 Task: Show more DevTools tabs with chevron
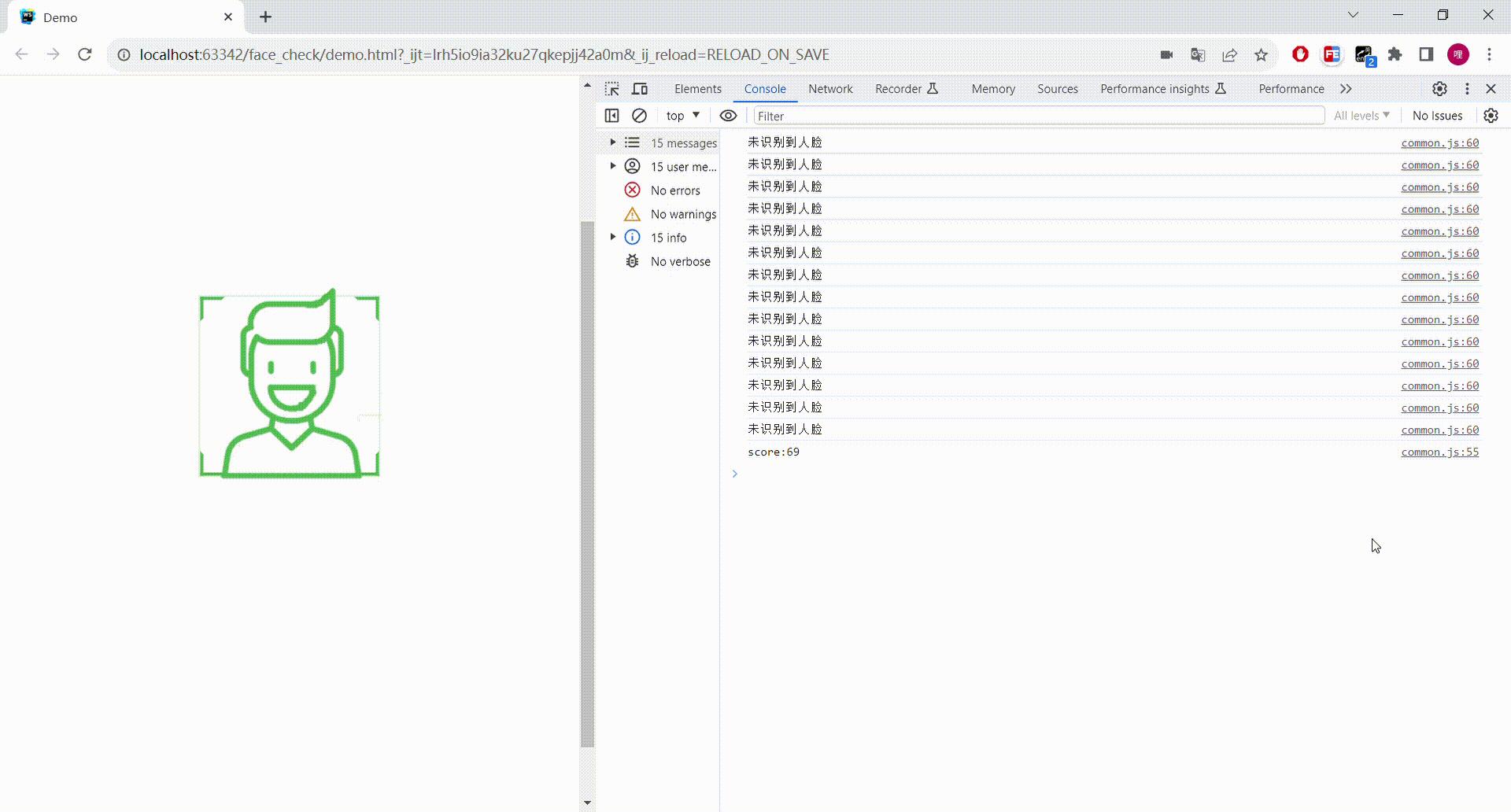1346,89
